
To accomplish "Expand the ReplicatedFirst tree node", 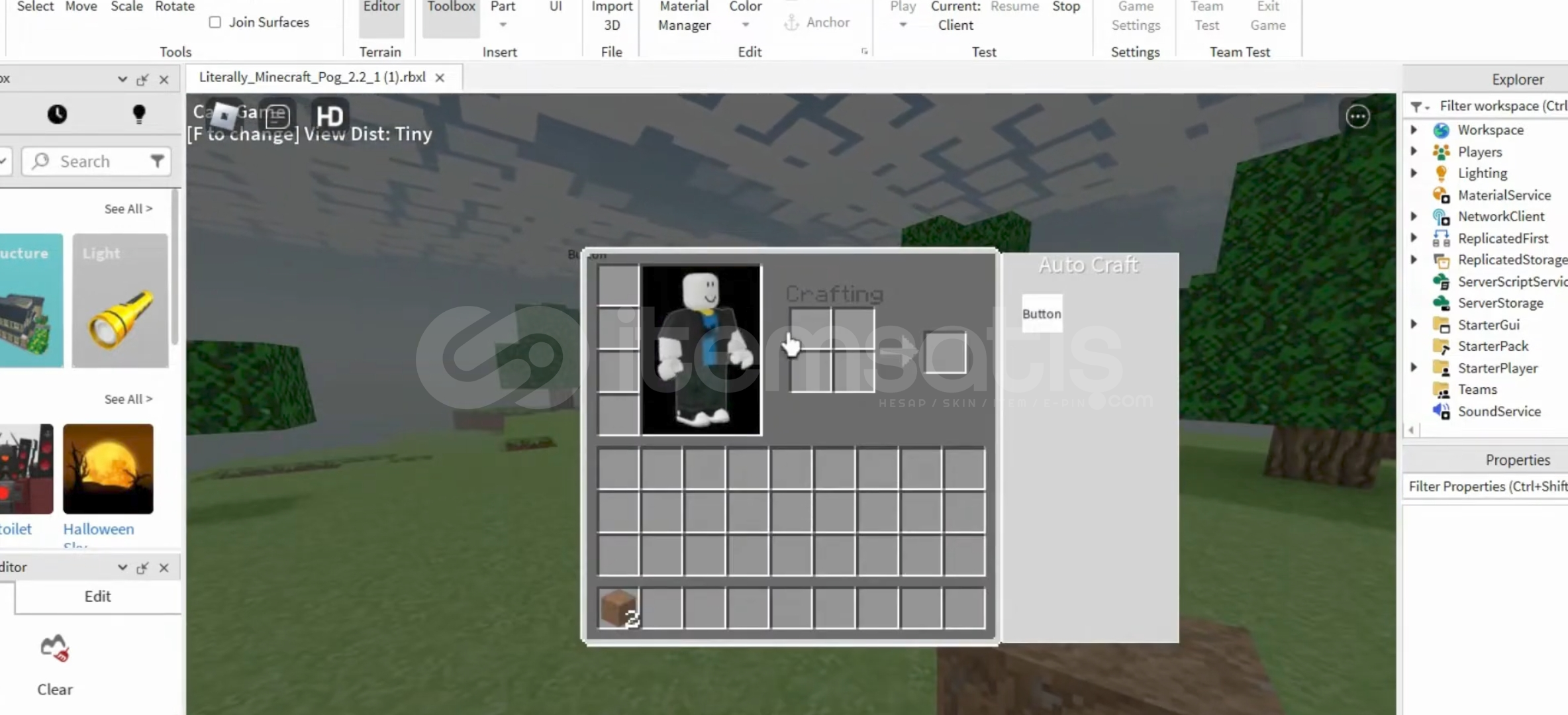I will [x=1414, y=238].
